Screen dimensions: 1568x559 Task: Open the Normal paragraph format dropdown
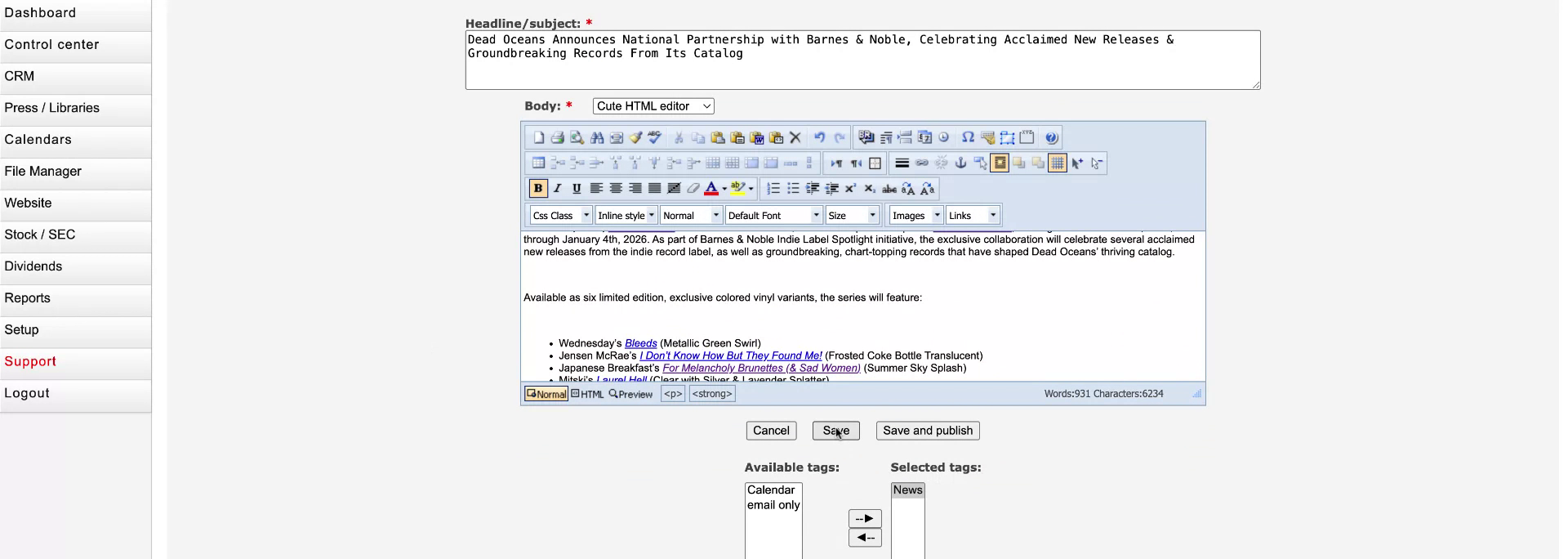pos(691,215)
